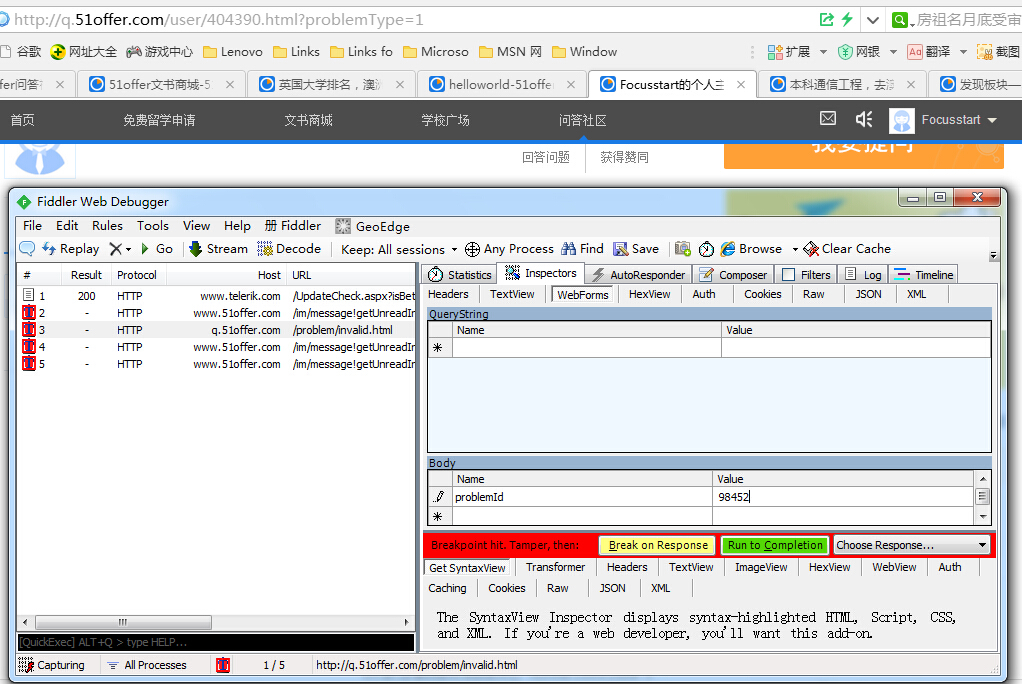Expand the Remove sessions dropdown arrow
Screen dimensions: 1022x684
tap(128, 249)
